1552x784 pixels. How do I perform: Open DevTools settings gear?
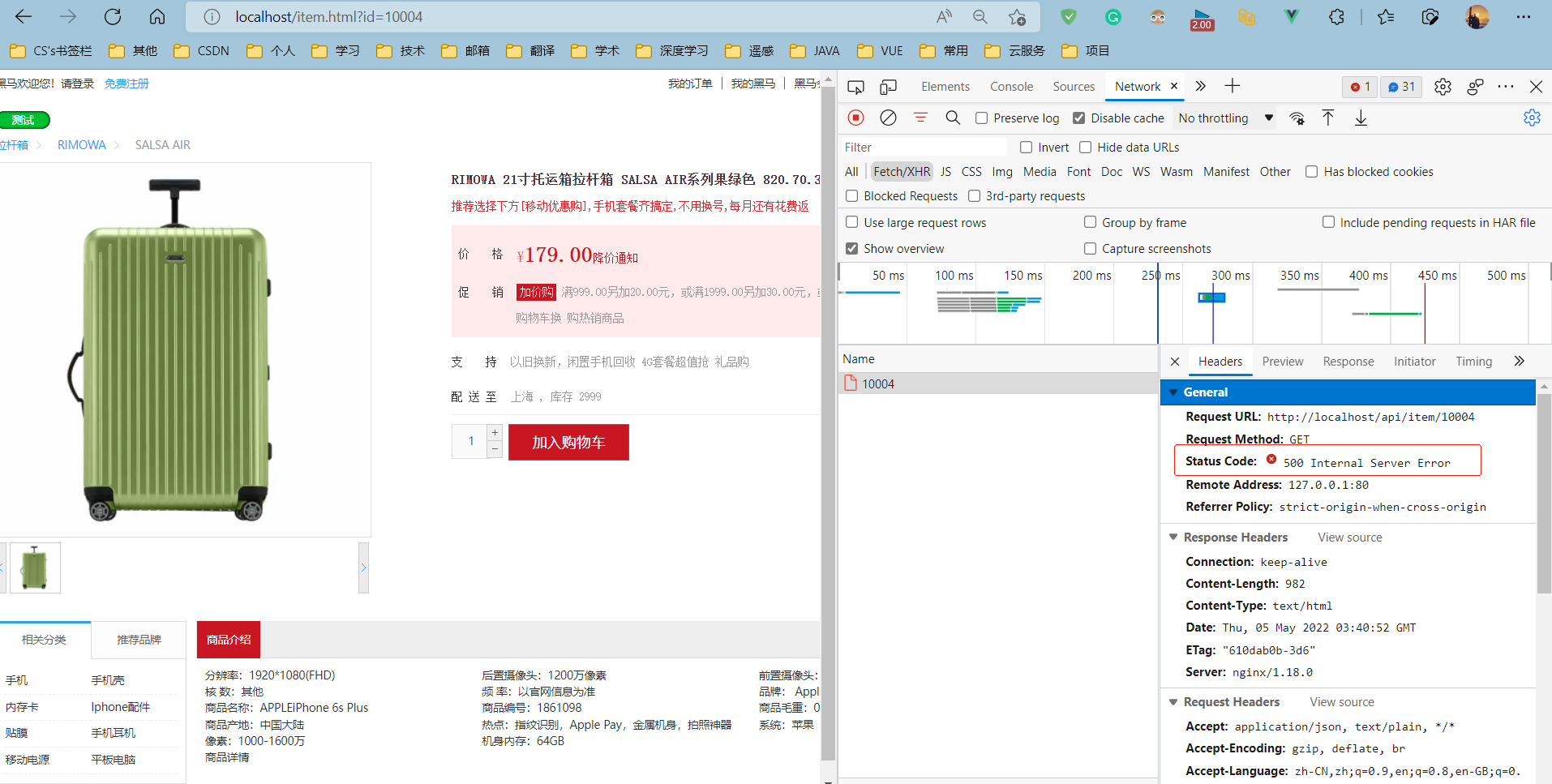pyautogui.click(x=1443, y=87)
